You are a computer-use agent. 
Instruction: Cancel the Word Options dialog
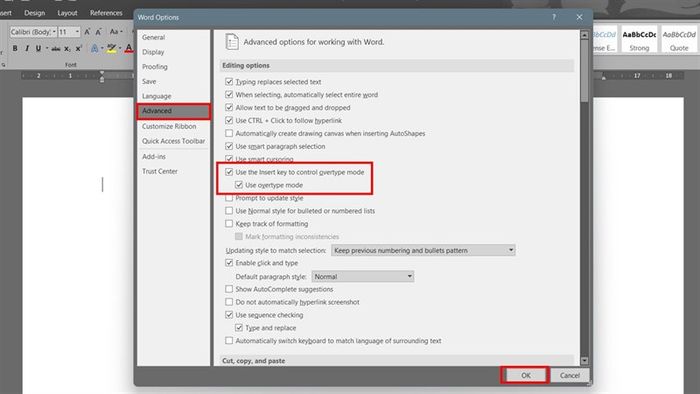click(x=570, y=375)
